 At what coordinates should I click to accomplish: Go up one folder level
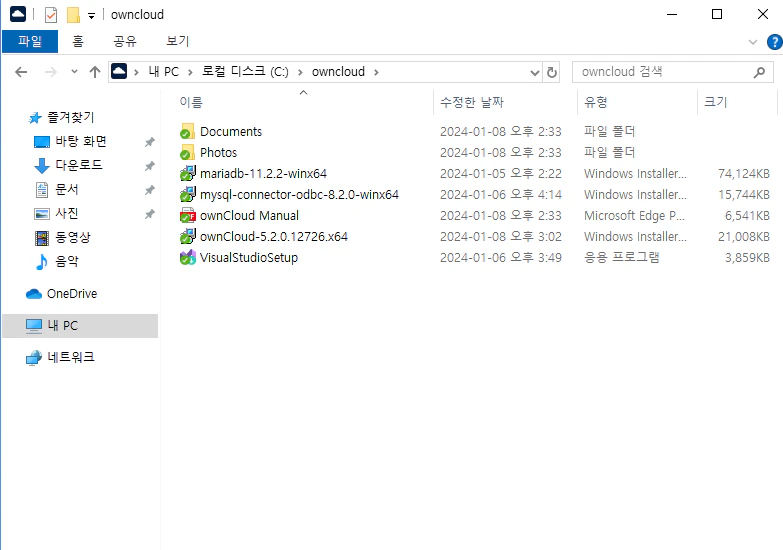click(x=95, y=72)
